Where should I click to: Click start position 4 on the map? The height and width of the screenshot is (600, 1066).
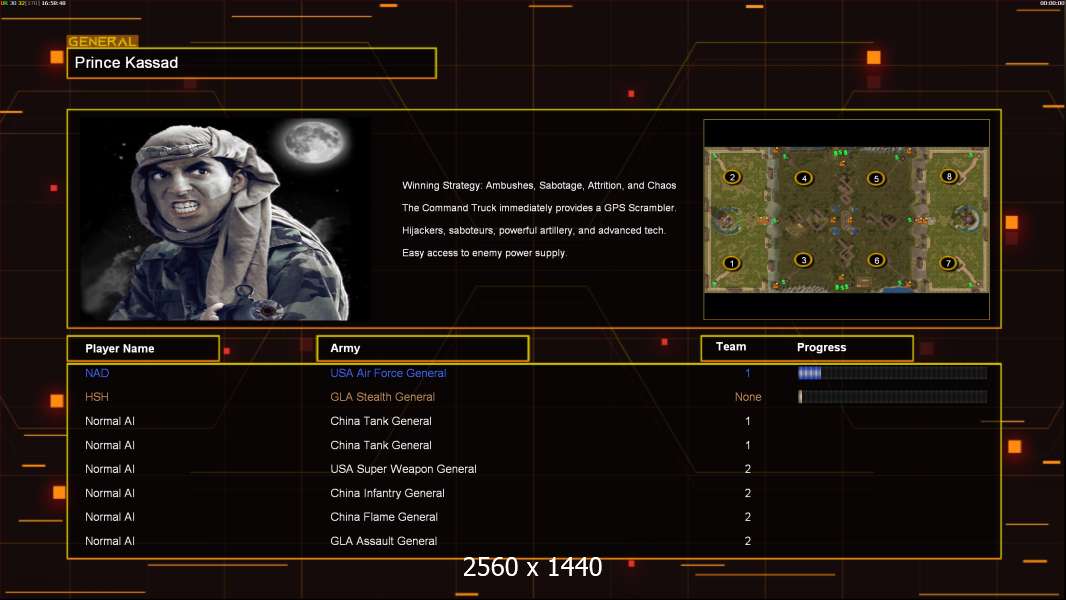(x=804, y=178)
